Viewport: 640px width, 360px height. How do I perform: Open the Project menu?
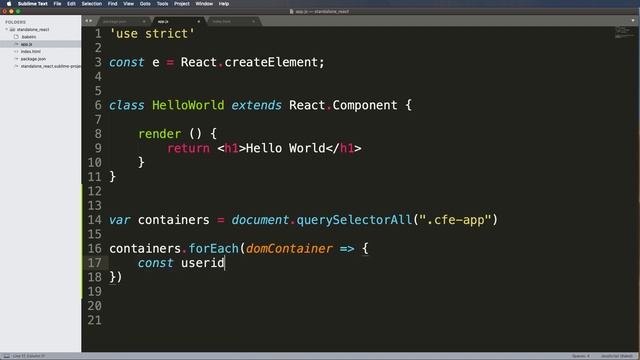[x=182, y=4]
